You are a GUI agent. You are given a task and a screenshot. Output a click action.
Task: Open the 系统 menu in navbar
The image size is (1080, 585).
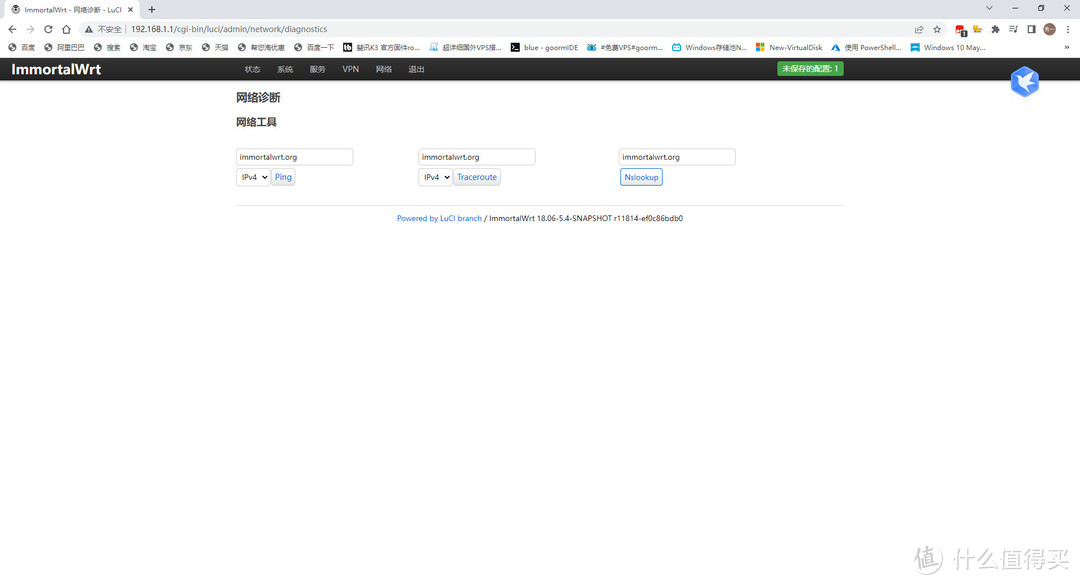[x=285, y=69]
